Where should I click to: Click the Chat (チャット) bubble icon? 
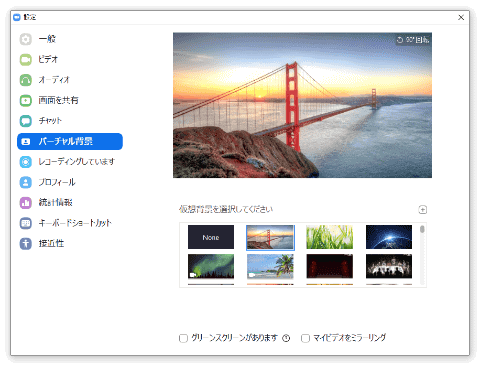coord(26,121)
